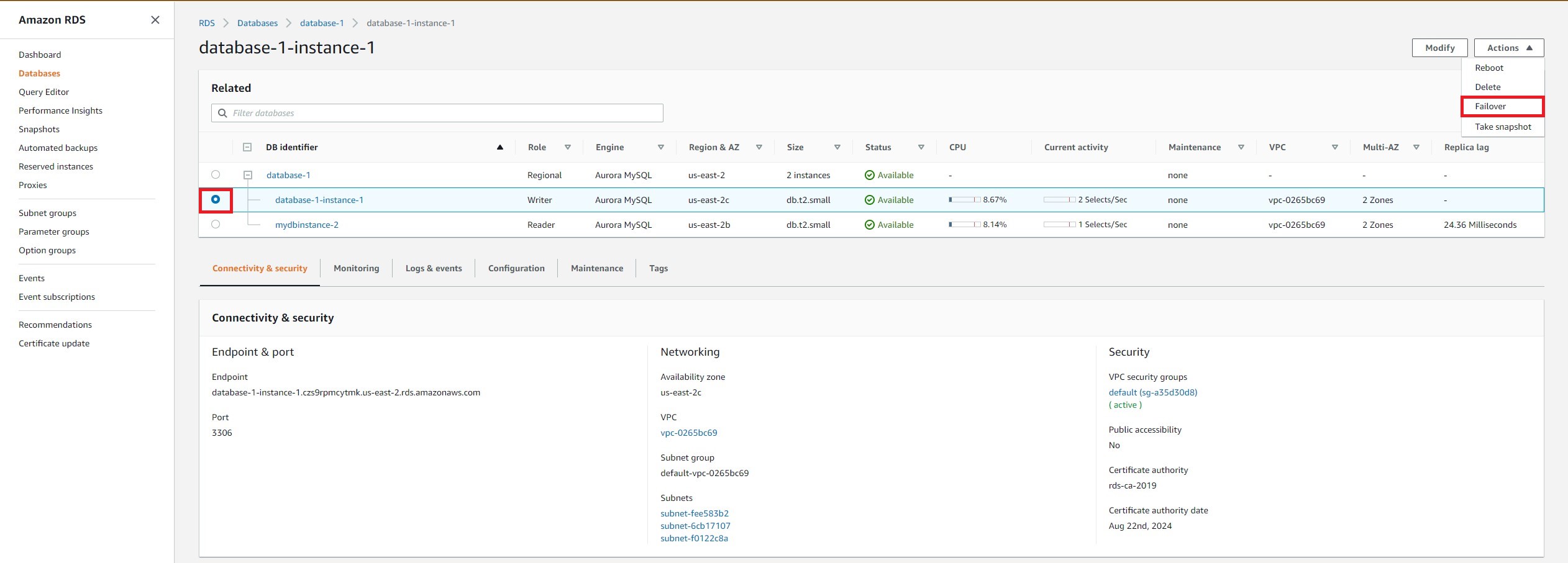Sort table by Engine column arrow
This screenshot has width=1568, height=563.
661,147
